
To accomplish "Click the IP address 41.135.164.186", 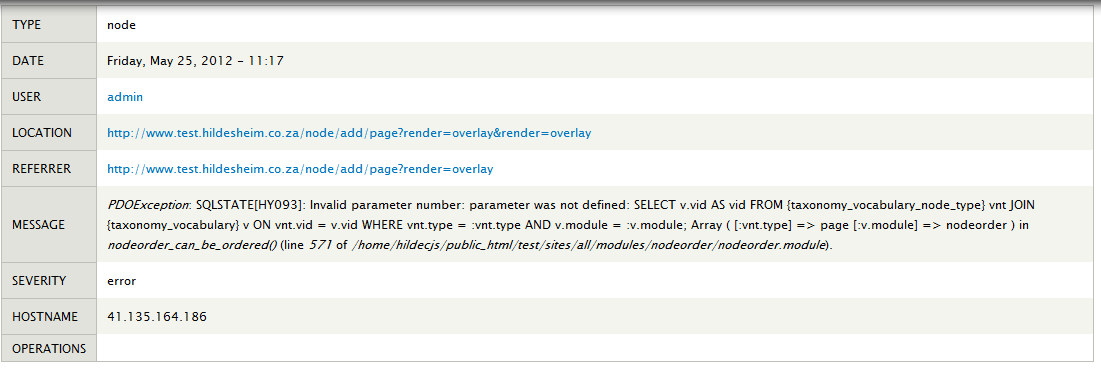I will 157,317.
